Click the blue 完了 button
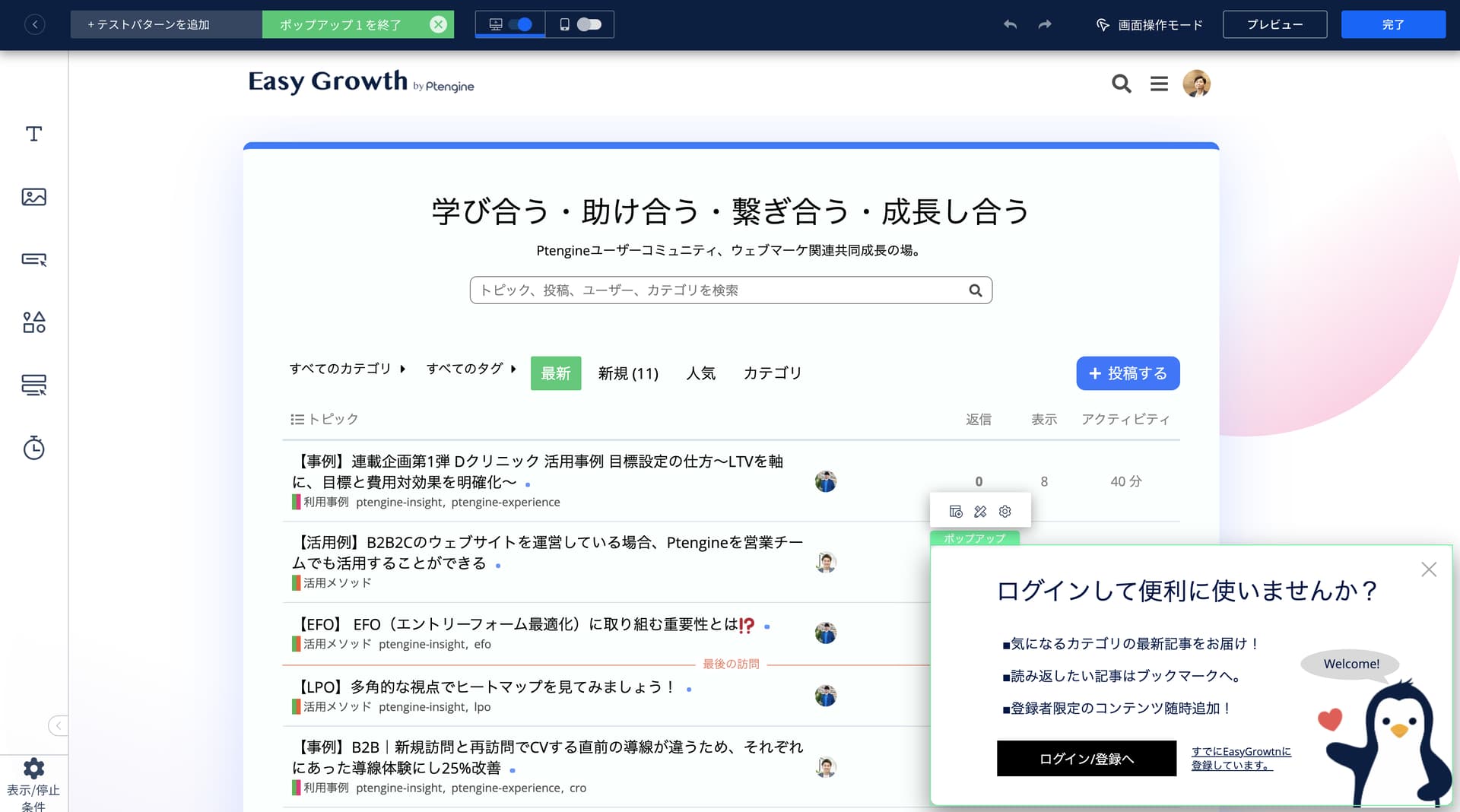This screenshot has width=1460, height=812. point(1393,24)
